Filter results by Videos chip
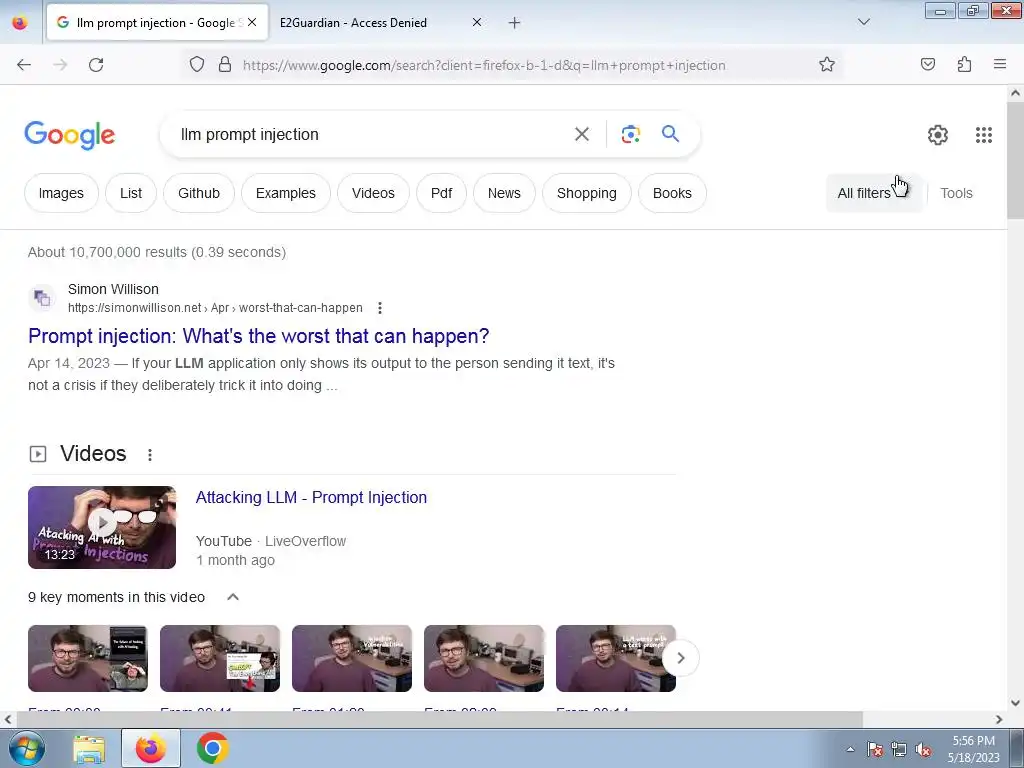The width and height of the screenshot is (1024, 768). pyautogui.click(x=373, y=193)
